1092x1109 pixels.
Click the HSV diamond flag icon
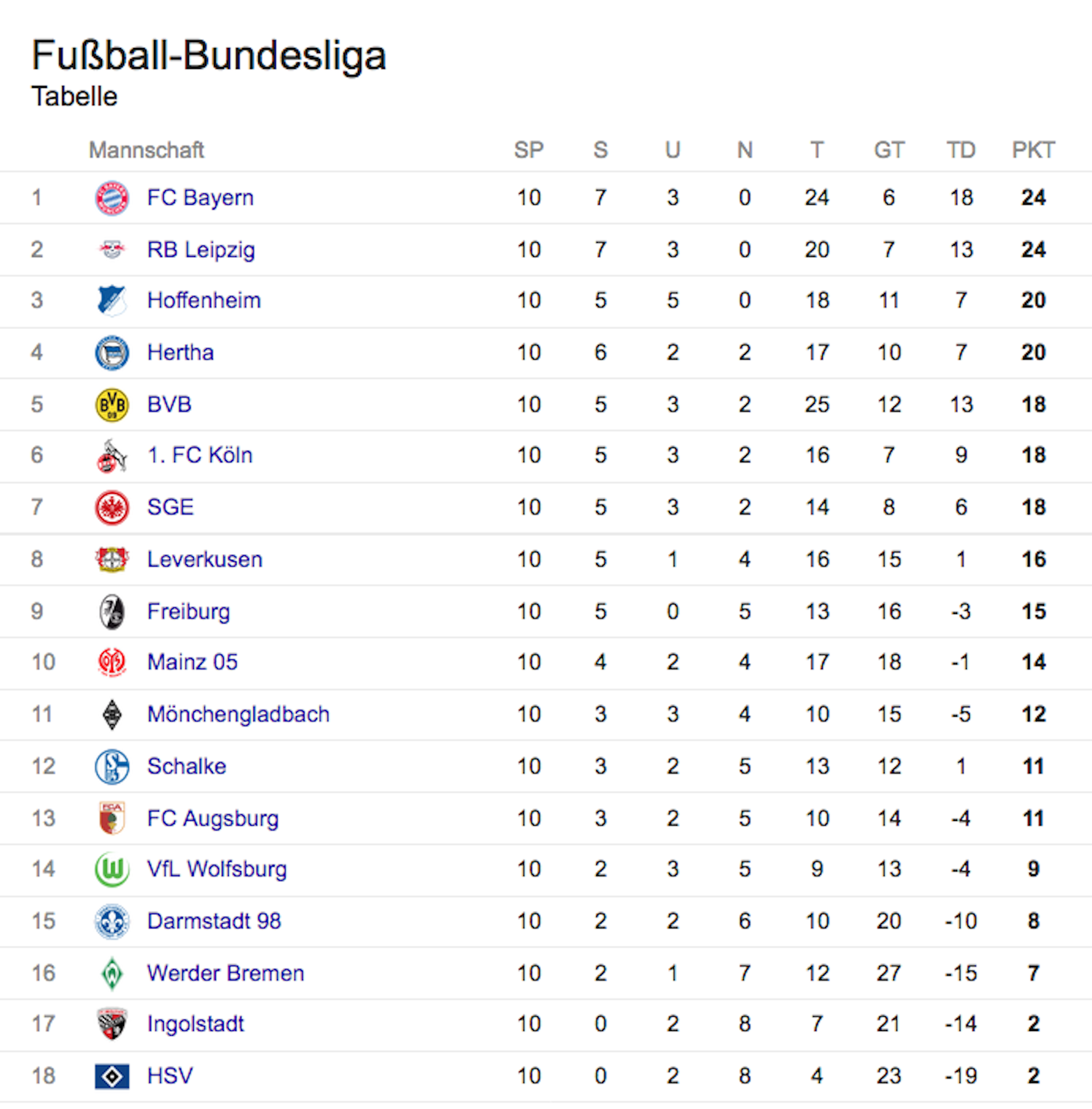[x=112, y=1076]
